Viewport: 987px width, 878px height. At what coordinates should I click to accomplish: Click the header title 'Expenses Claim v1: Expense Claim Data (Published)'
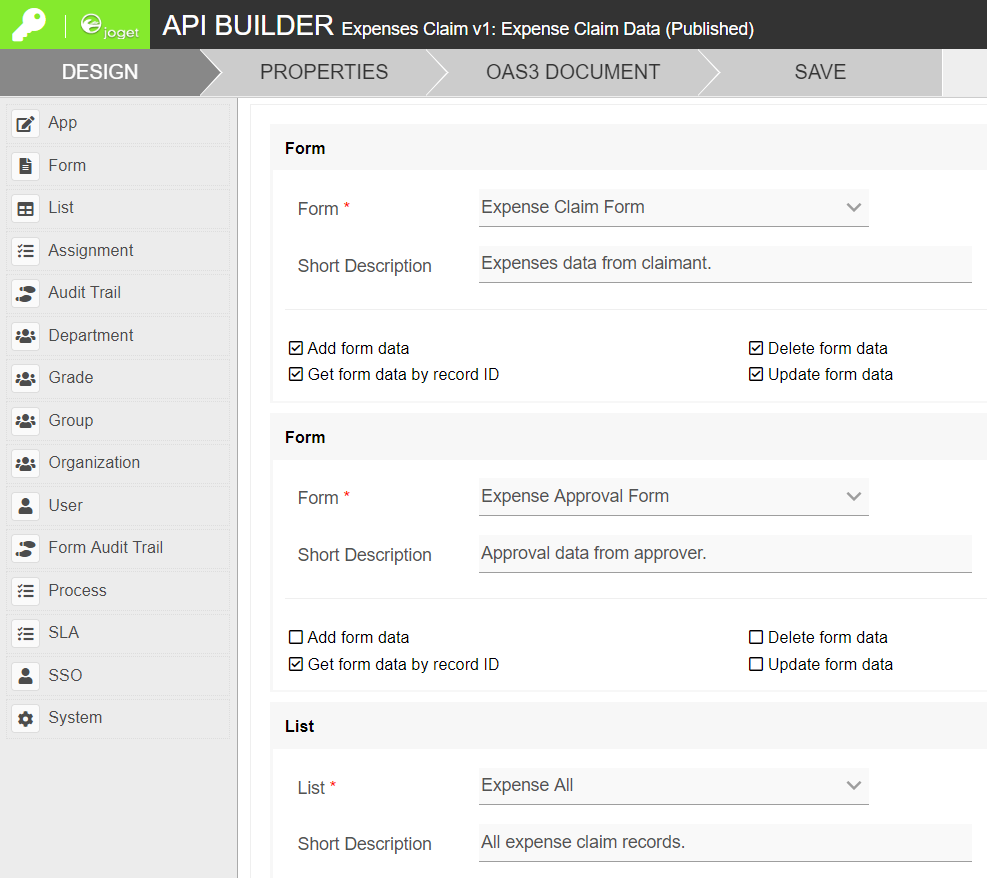tap(548, 29)
